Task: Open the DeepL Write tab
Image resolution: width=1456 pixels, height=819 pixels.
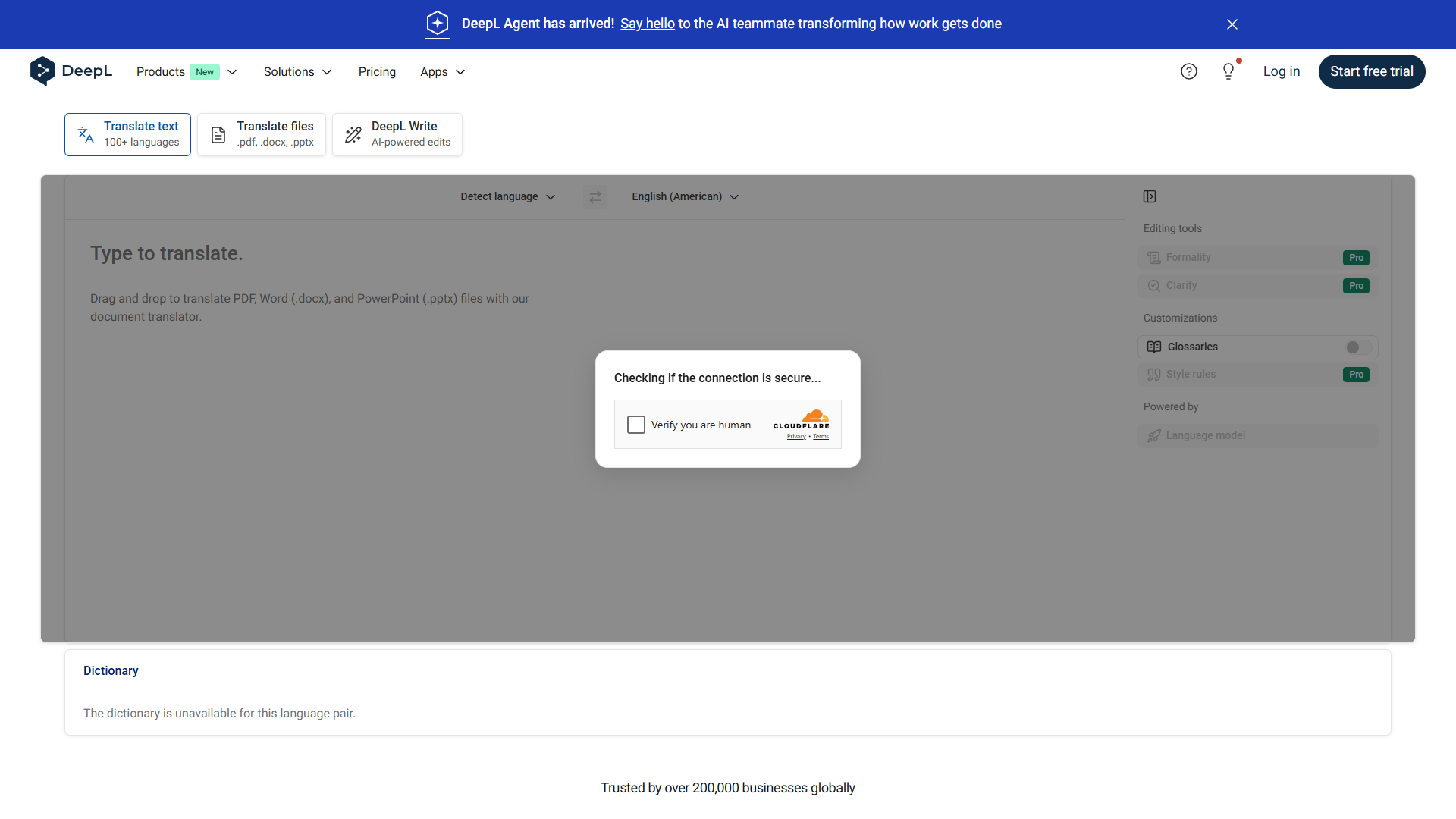Action: tap(397, 135)
